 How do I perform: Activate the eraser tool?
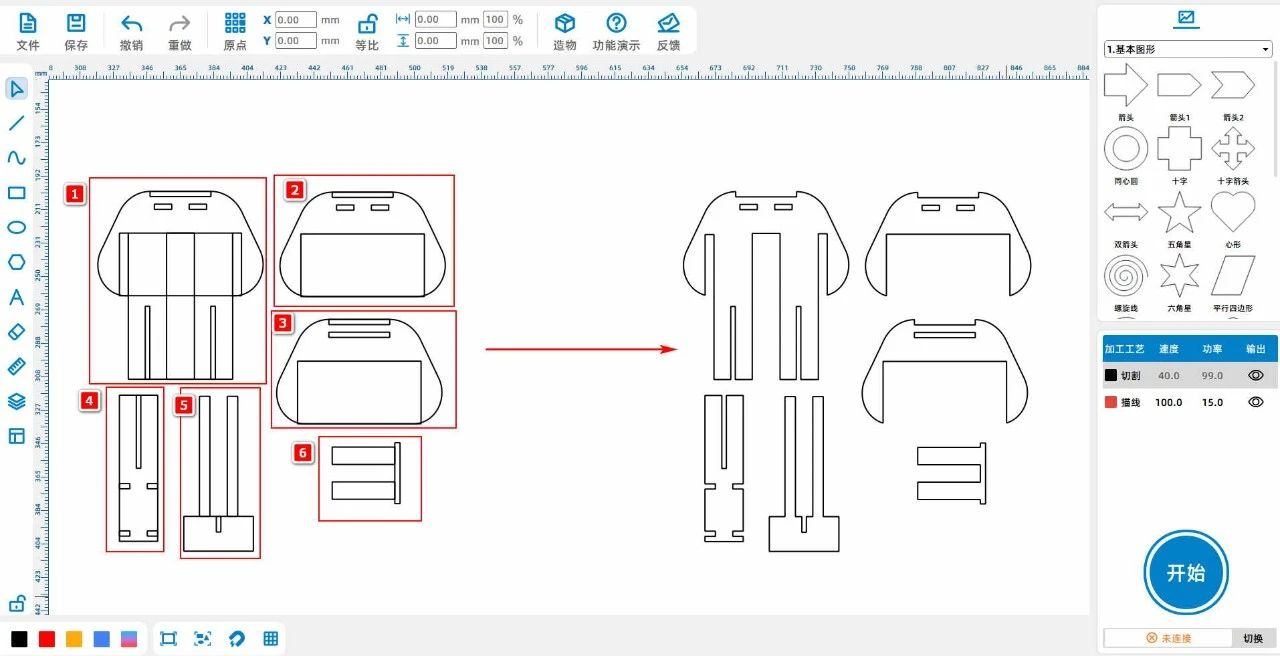click(16, 332)
